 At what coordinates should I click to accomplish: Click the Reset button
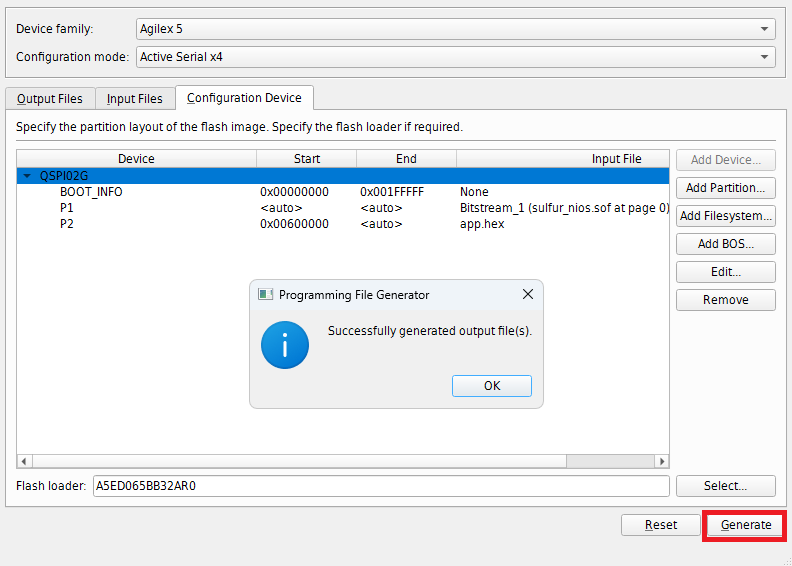pyautogui.click(x=660, y=525)
